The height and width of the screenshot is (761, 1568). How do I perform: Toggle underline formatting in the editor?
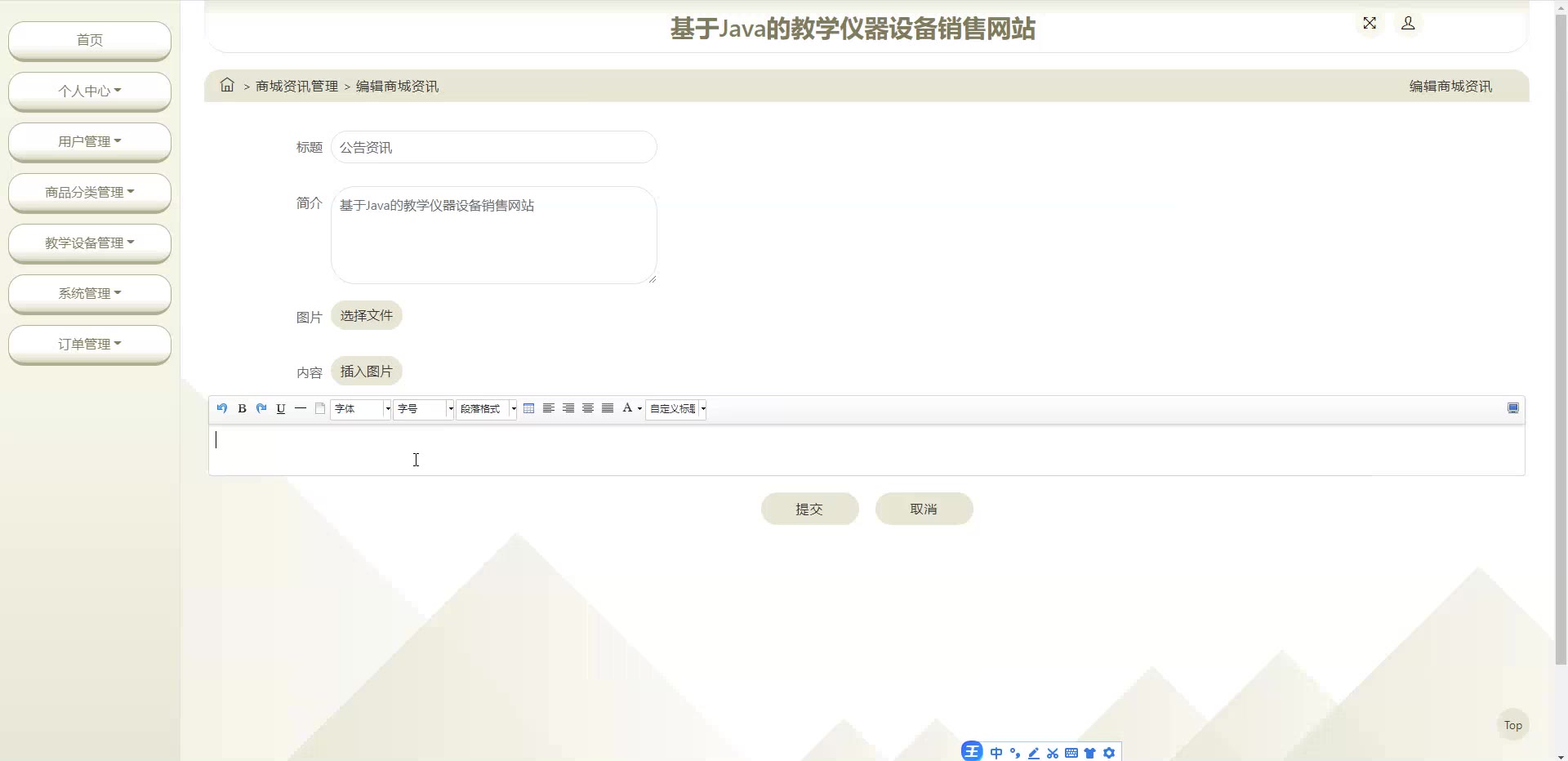point(281,408)
